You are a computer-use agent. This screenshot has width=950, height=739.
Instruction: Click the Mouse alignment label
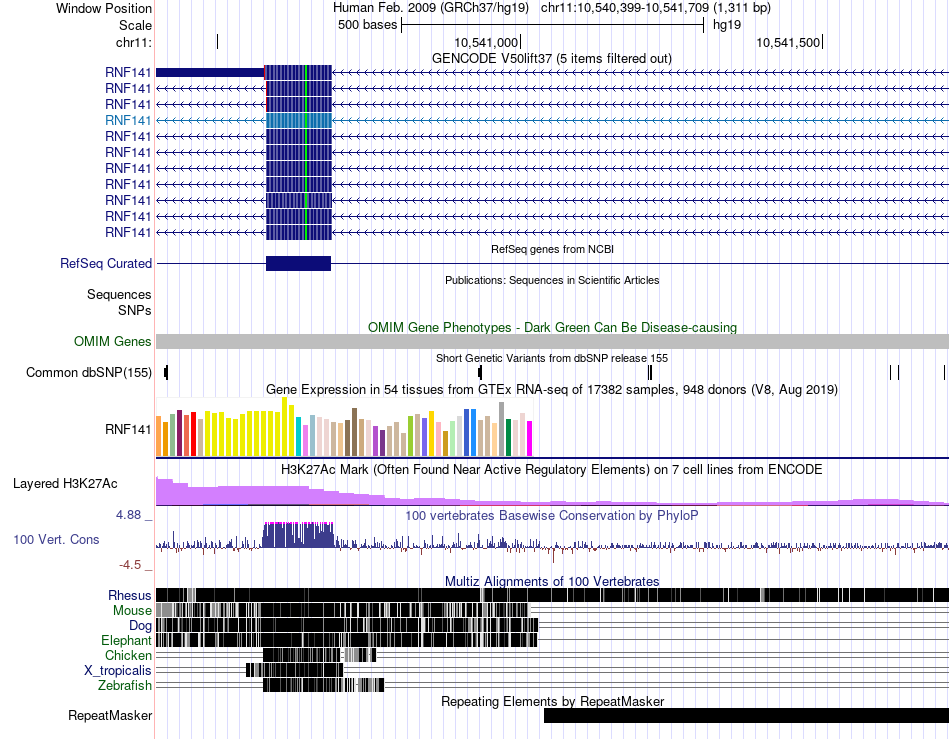click(x=132, y=611)
